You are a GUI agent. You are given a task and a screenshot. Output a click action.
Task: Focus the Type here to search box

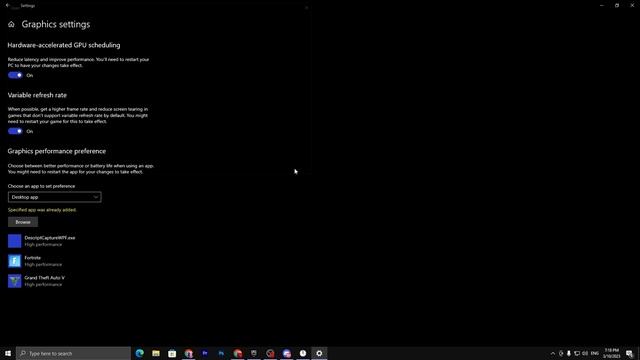[x=73, y=353]
